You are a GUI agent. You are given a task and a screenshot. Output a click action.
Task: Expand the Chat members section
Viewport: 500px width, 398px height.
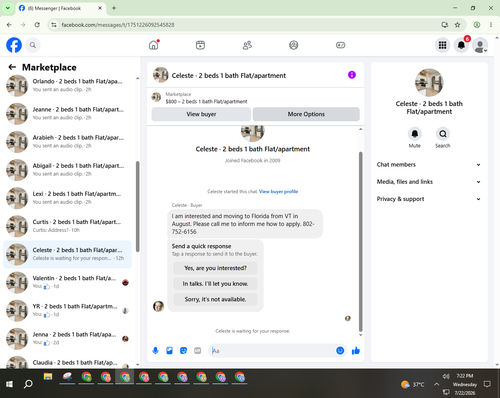(x=429, y=165)
